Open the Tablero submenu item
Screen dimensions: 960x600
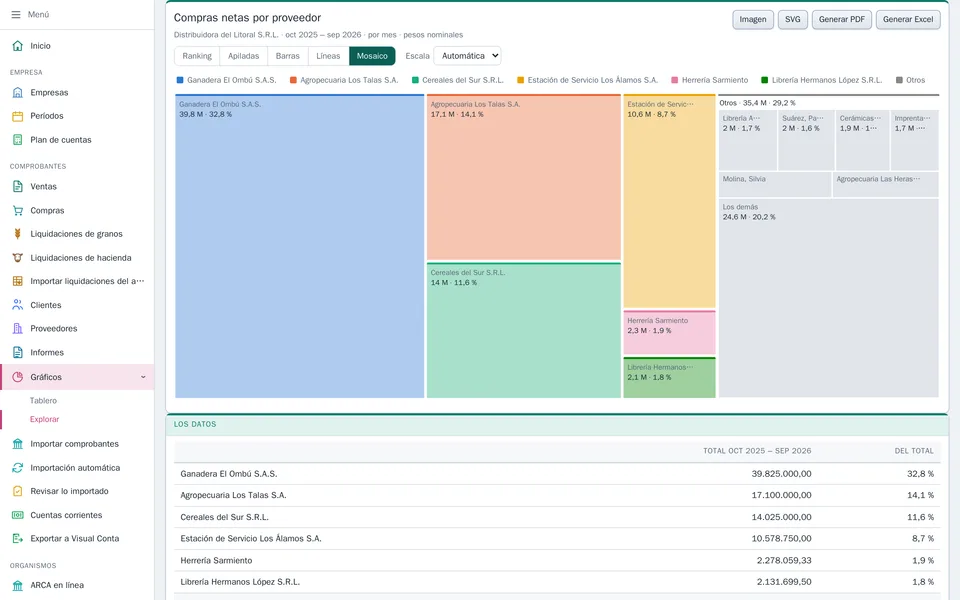coord(43,400)
